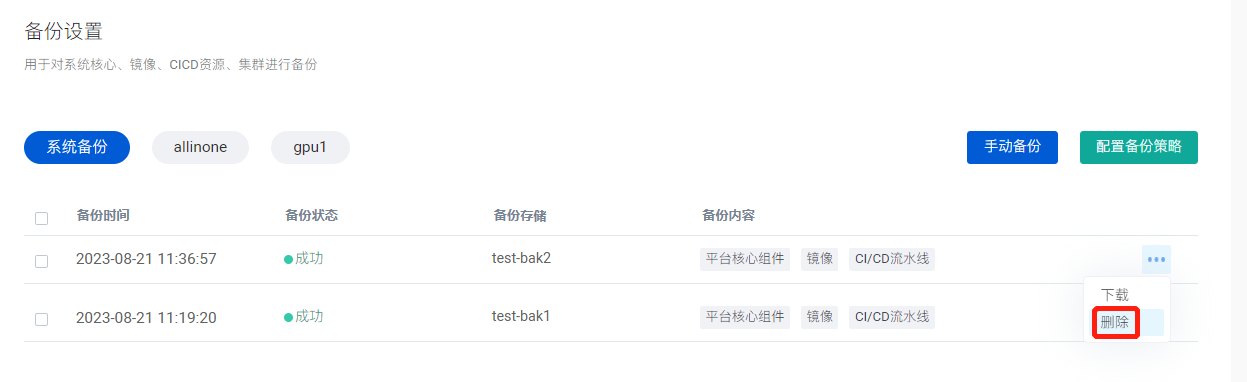Check the 2023-08-21 11:36:57 backup row
The height and width of the screenshot is (382, 1247).
[x=41, y=261]
